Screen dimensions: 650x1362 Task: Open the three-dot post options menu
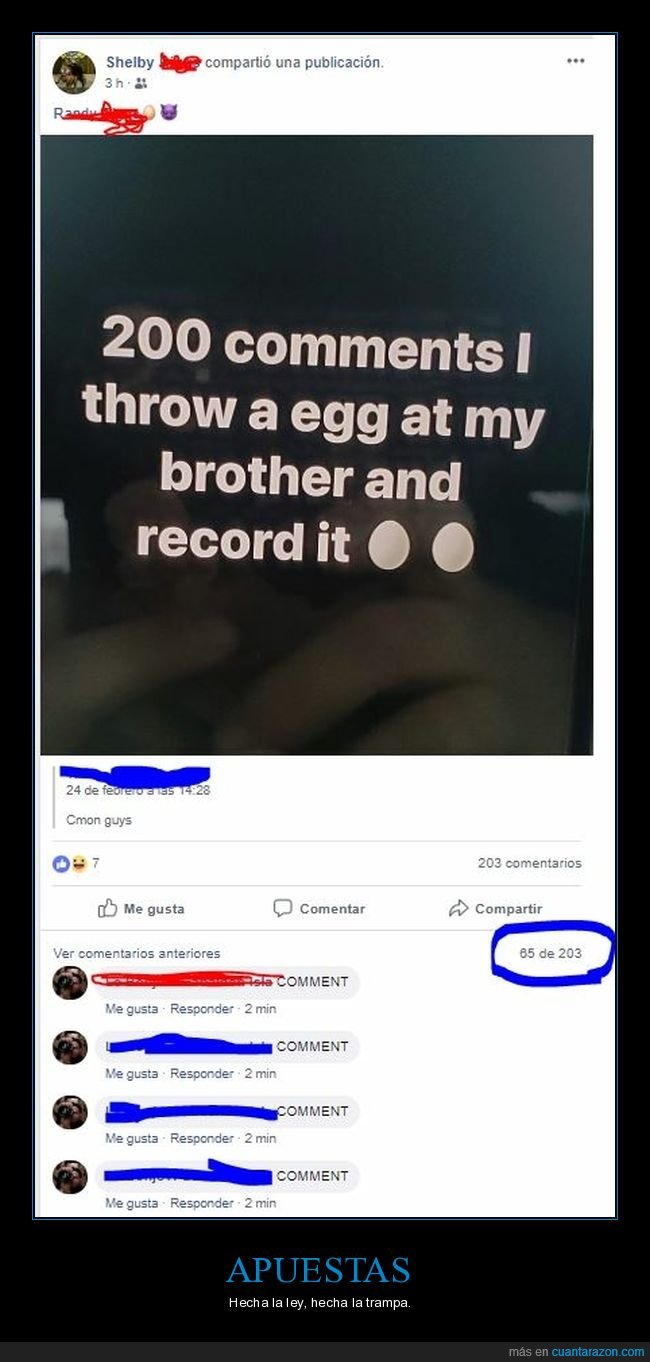point(575,61)
